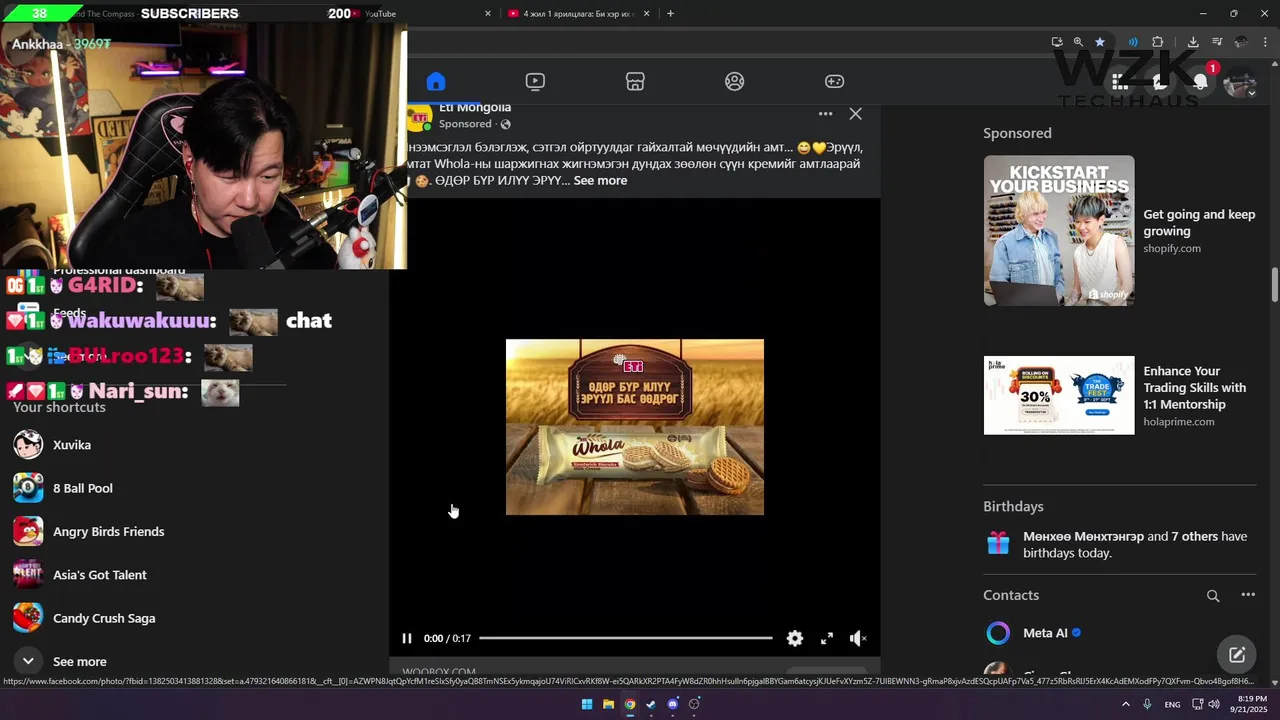This screenshot has height=720, width=1280.
Task: Open the Contacts options three-dot menu
Action: 1248,595
